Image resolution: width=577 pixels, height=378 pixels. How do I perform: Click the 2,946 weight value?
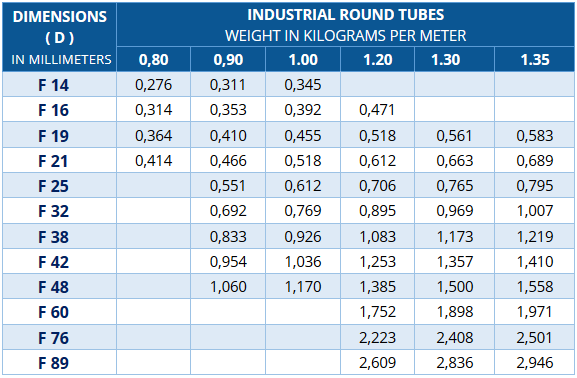(x=535, y=363)
